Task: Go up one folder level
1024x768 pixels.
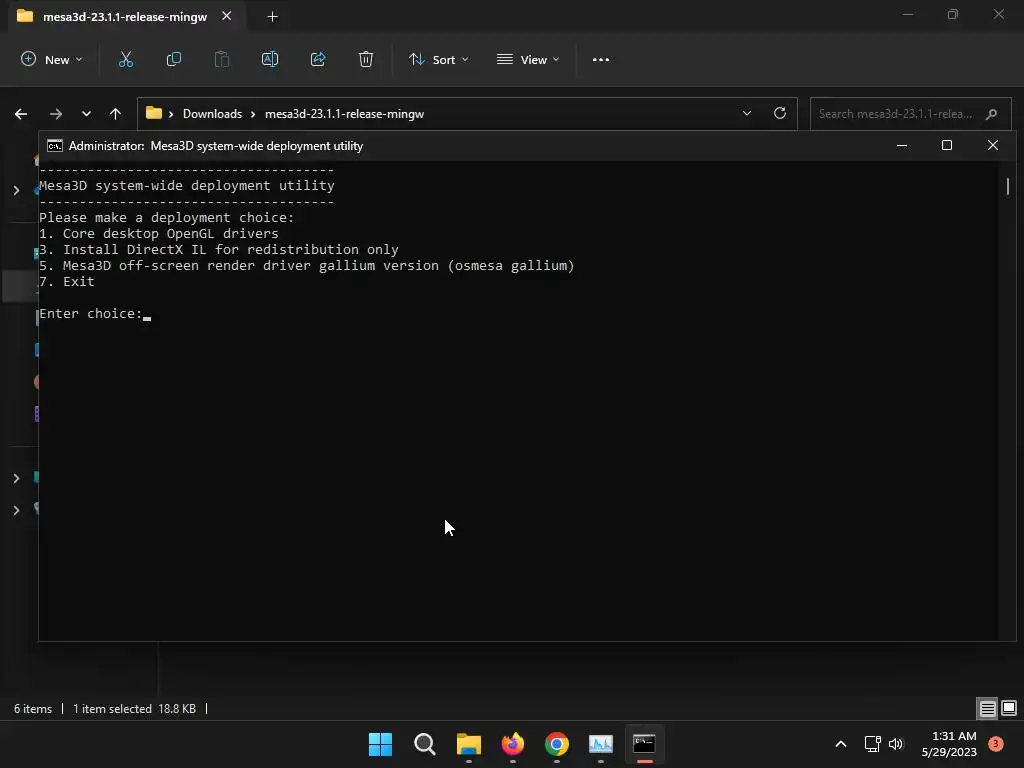Action: pos(116,114)
